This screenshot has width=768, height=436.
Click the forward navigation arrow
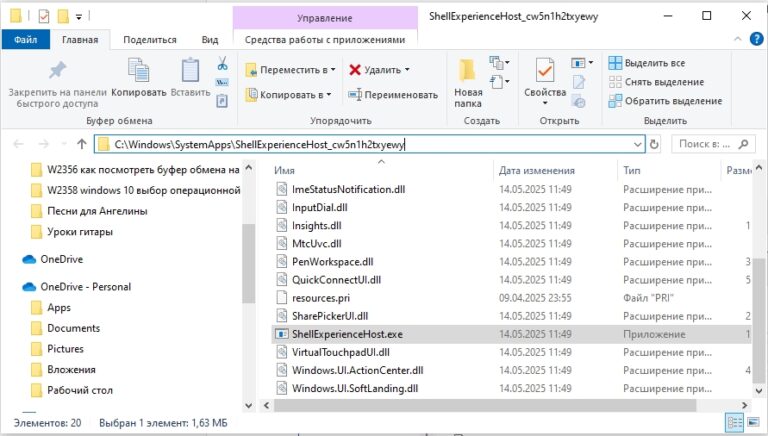coord(44,144)
